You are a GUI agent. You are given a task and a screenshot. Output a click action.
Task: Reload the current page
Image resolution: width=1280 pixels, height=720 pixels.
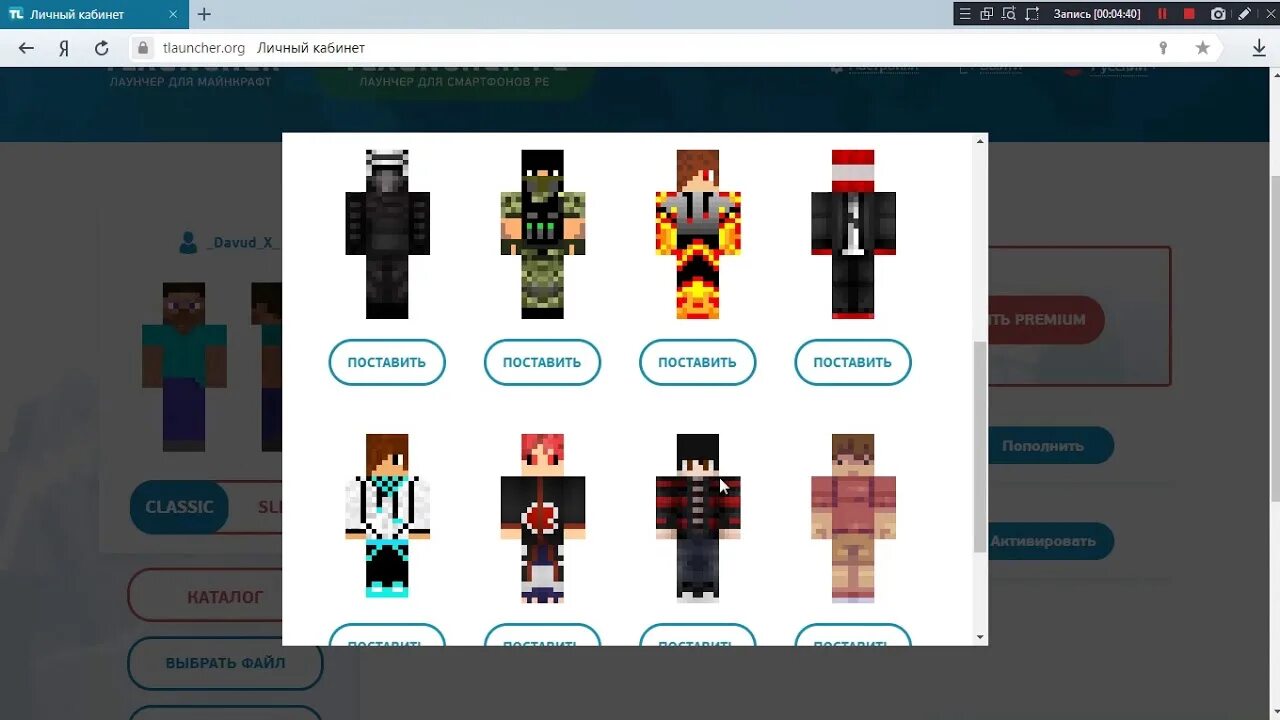point(101,48)
